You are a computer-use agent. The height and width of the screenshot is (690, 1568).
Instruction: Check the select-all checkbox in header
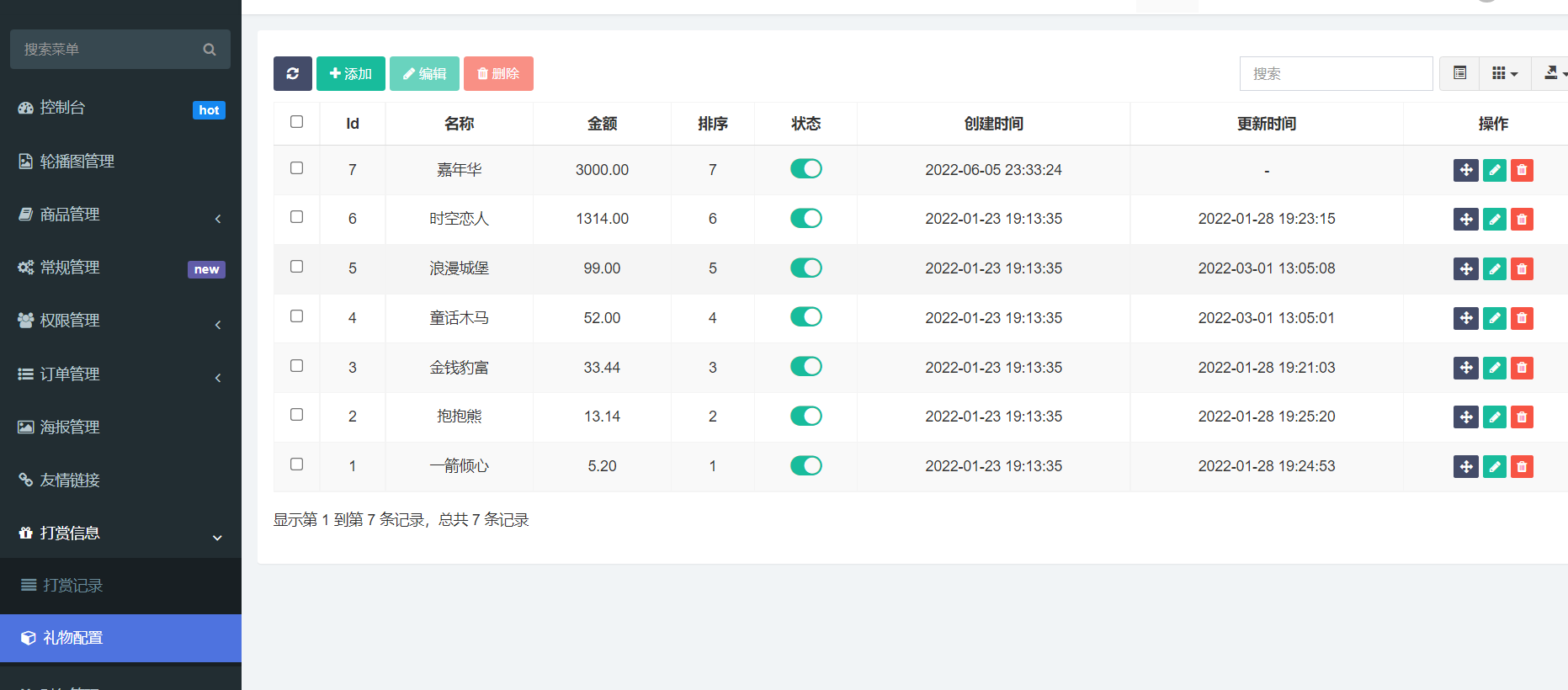(296, 122)
